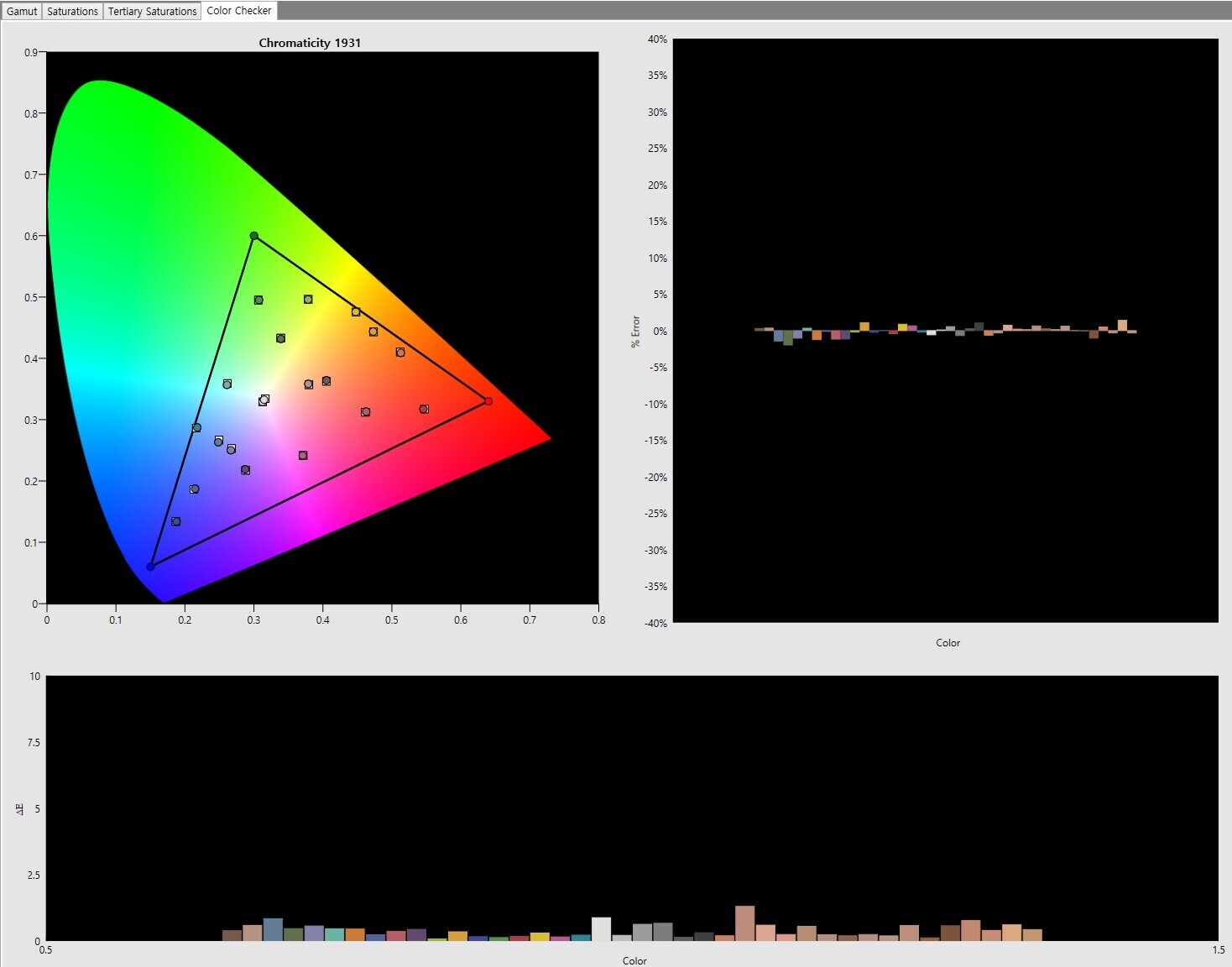This screenshot has width=1232, height=967.
Task: Select the Tertiary Saturations tab
Action: click(152, 11)
